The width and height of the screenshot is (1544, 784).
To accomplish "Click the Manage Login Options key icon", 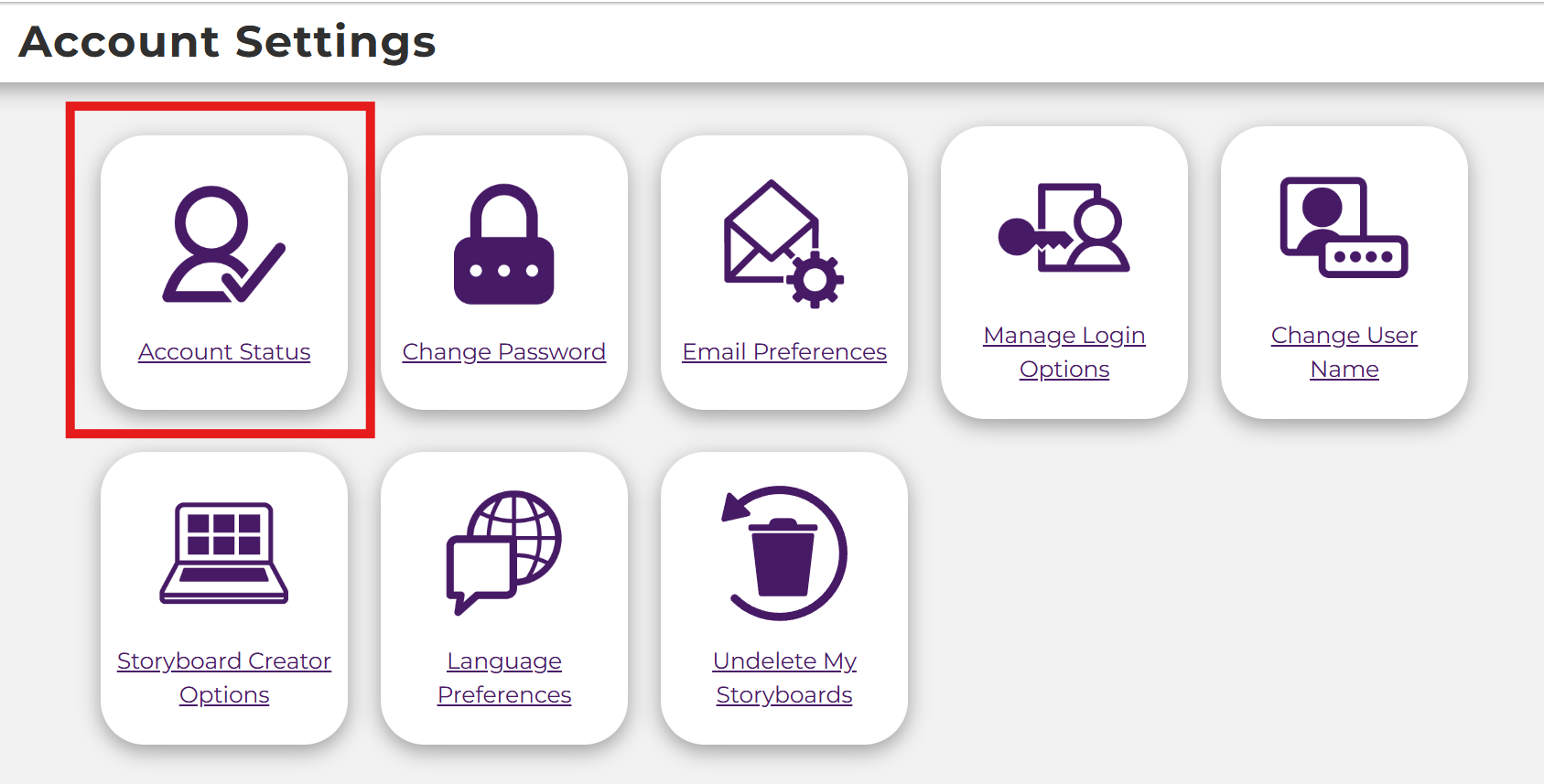I will point(1064,229).
